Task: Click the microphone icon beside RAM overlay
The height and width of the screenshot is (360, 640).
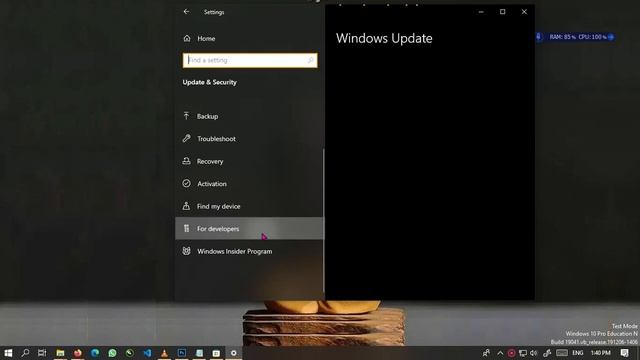Action: click(x=538, y=37)
